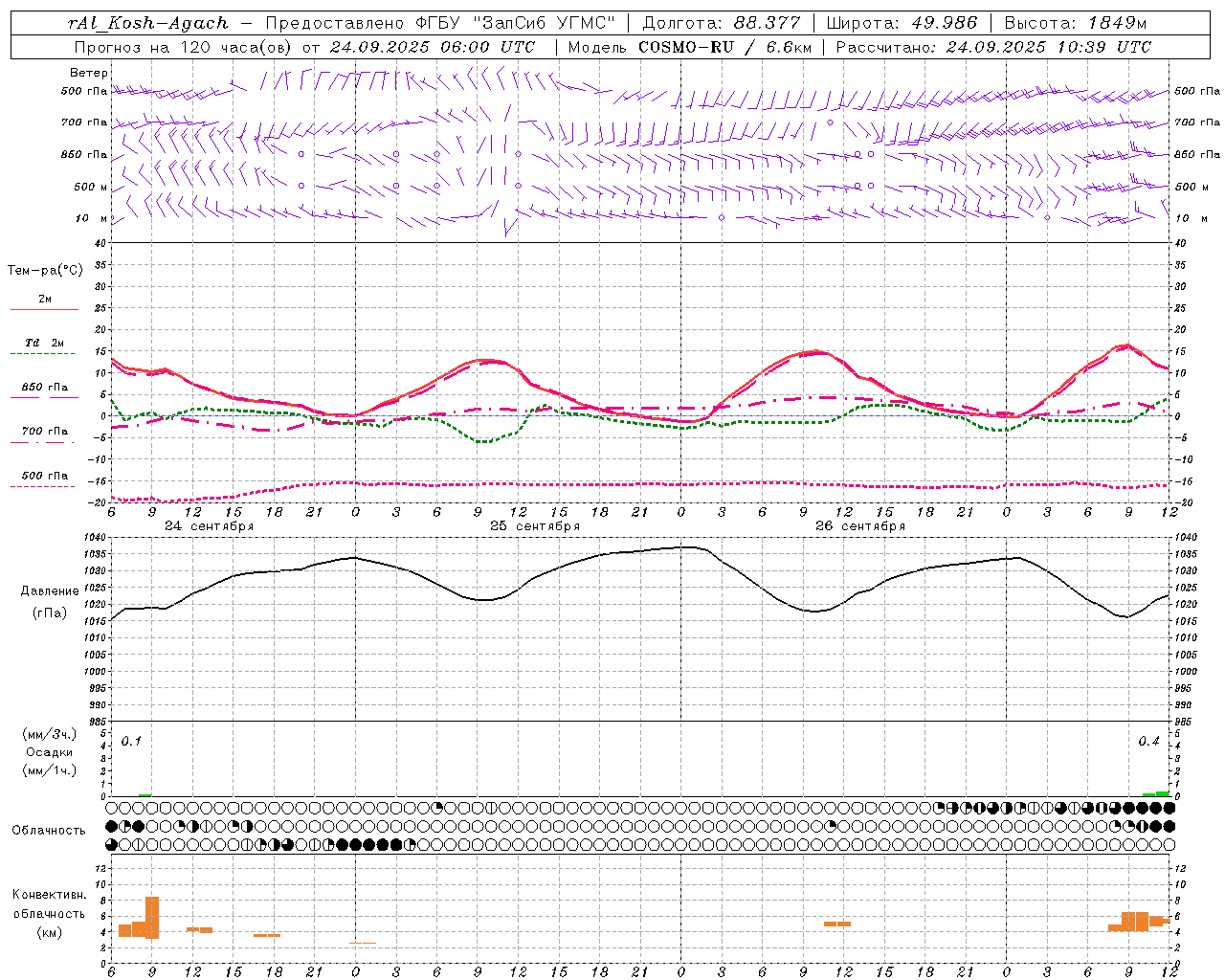Click the latitude value Широта: 49.986
The height and width of the screenshot is (980, 1225).
(902, 23)
